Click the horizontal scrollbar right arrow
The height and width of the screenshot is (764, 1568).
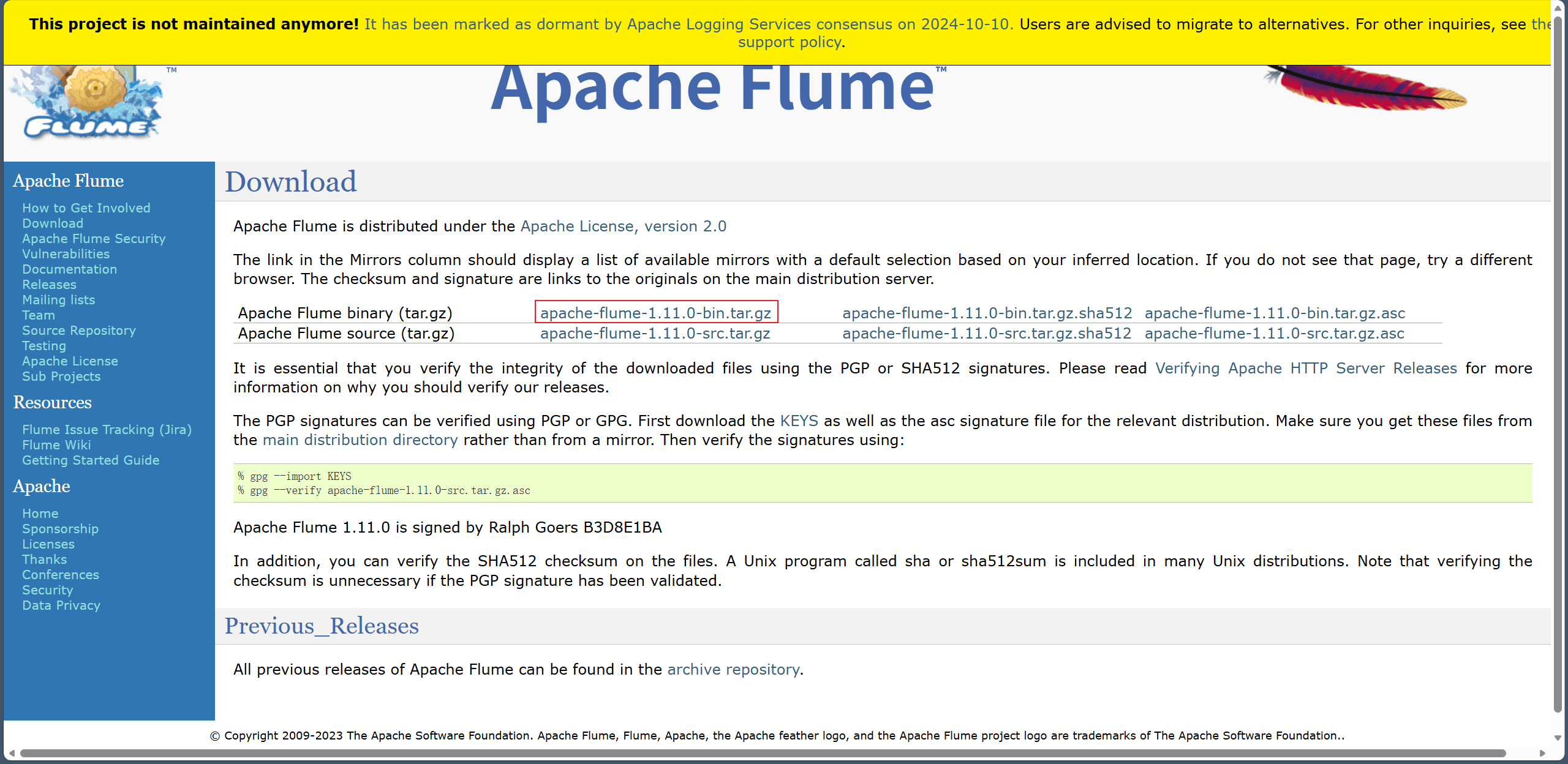1542,753
